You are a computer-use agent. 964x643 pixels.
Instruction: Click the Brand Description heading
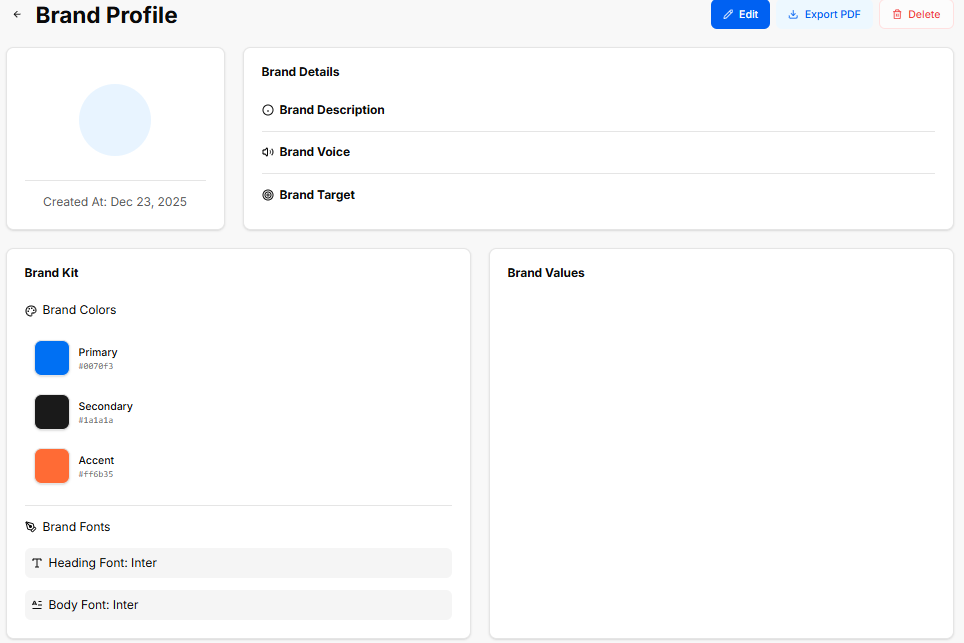pos(332,110)
